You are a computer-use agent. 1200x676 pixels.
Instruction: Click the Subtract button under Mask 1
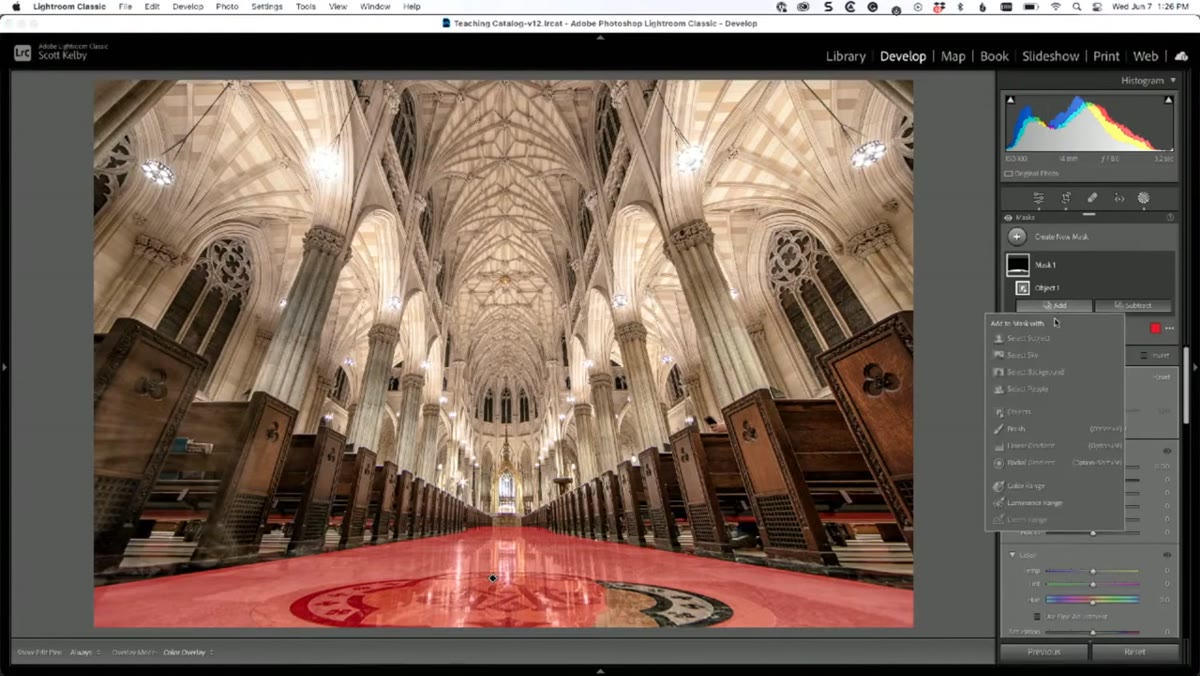(x=1132, y=305)
